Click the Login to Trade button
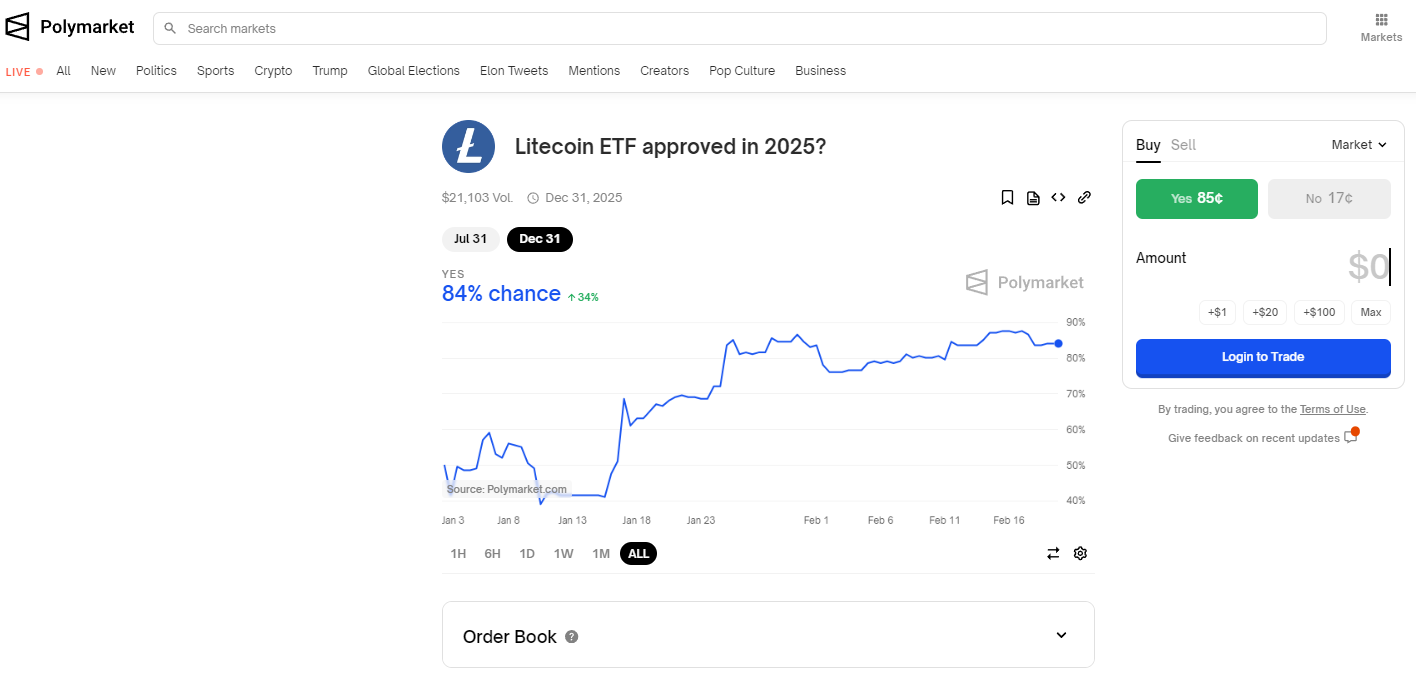This screenshot has width=1416, height=690. point(1263,357)
